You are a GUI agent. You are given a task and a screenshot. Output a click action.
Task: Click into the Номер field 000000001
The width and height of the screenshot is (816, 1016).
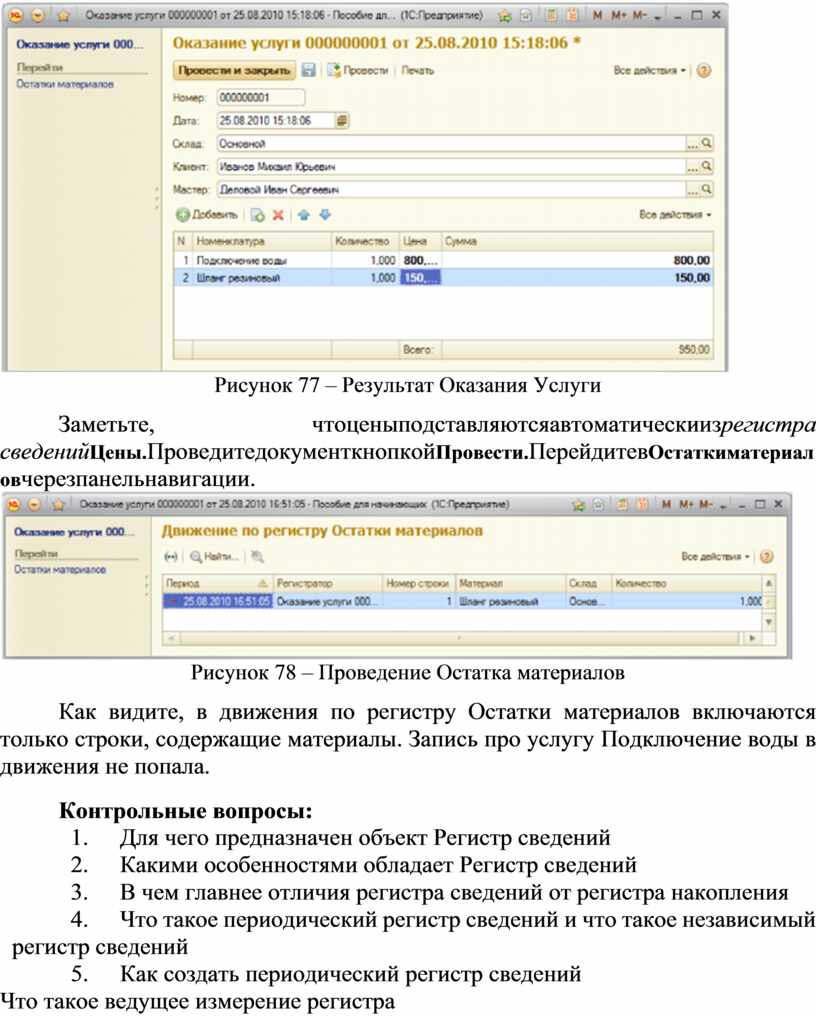pyautogui.click(x=261, y=98)
